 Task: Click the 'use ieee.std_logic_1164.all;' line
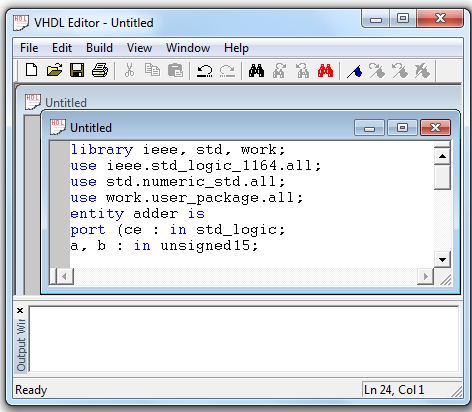196,165
